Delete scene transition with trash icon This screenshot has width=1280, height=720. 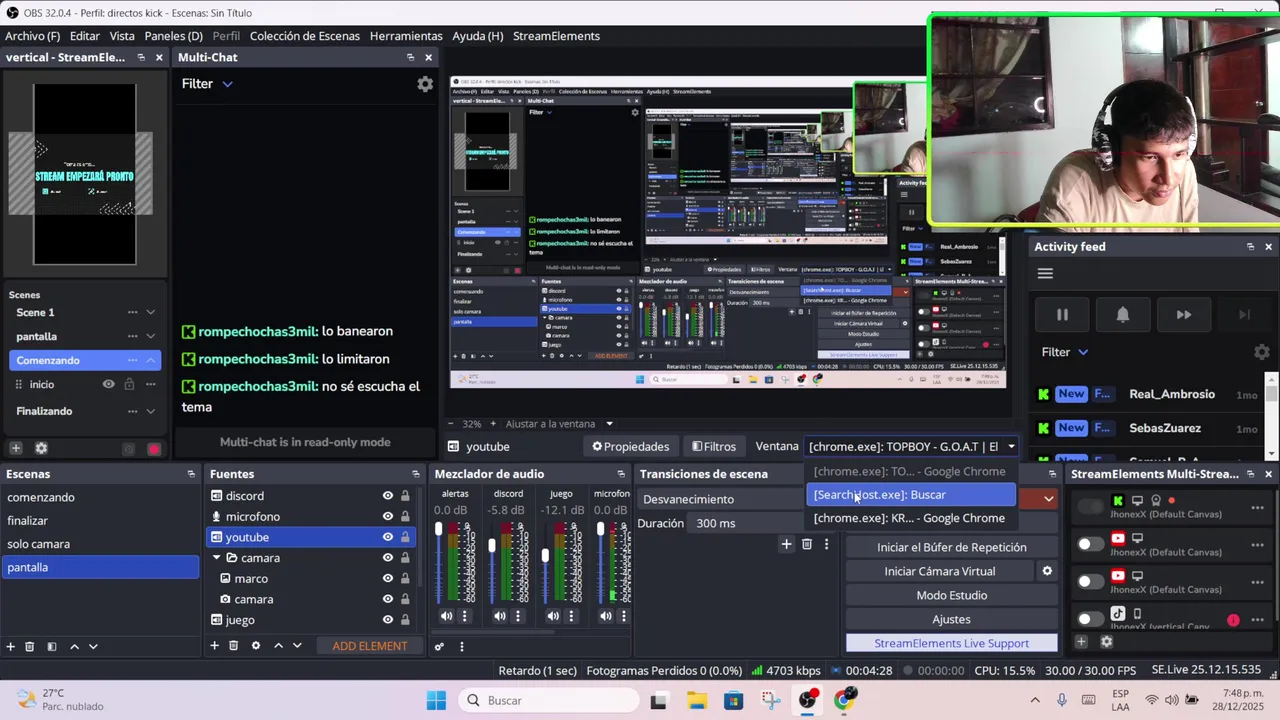point(807,544)
